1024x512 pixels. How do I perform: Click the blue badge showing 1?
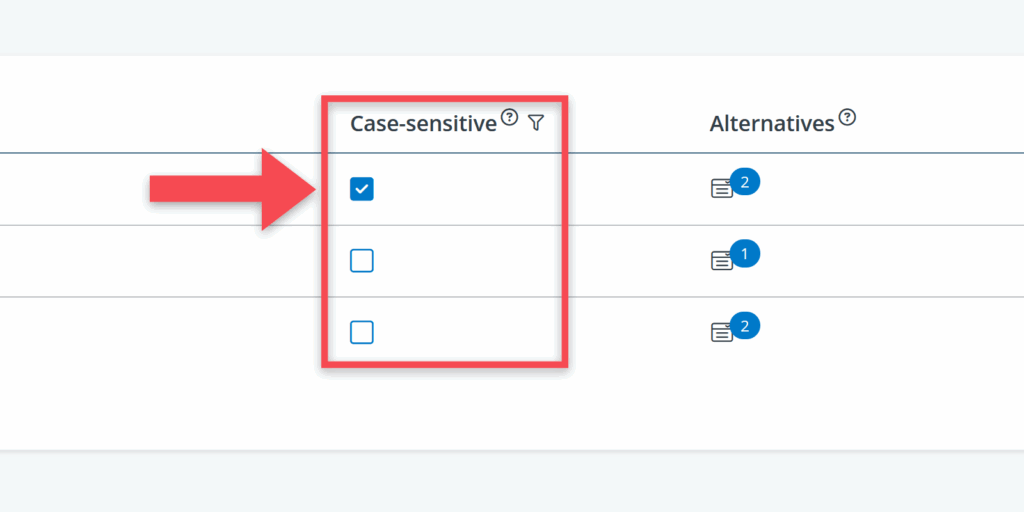click(745, 254)
